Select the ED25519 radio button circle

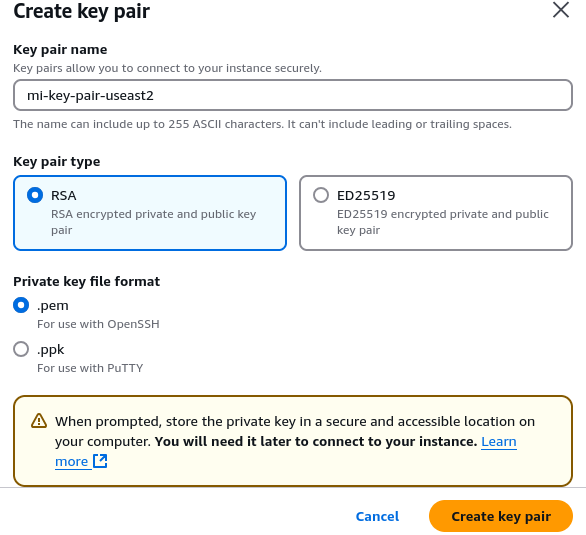coord(321,195)
